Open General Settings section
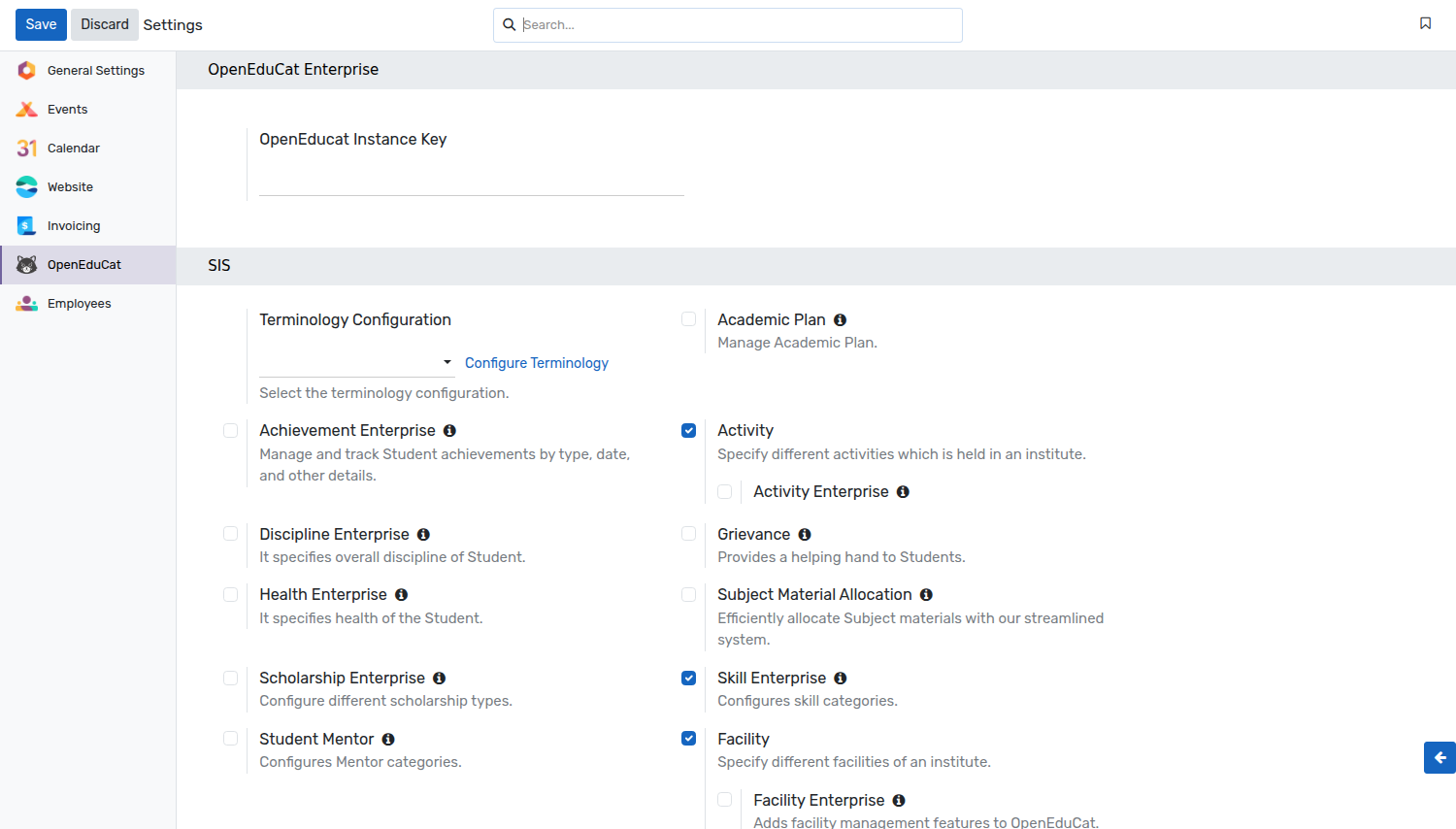This screenshot has height=829, width=1456. point(87,70)
